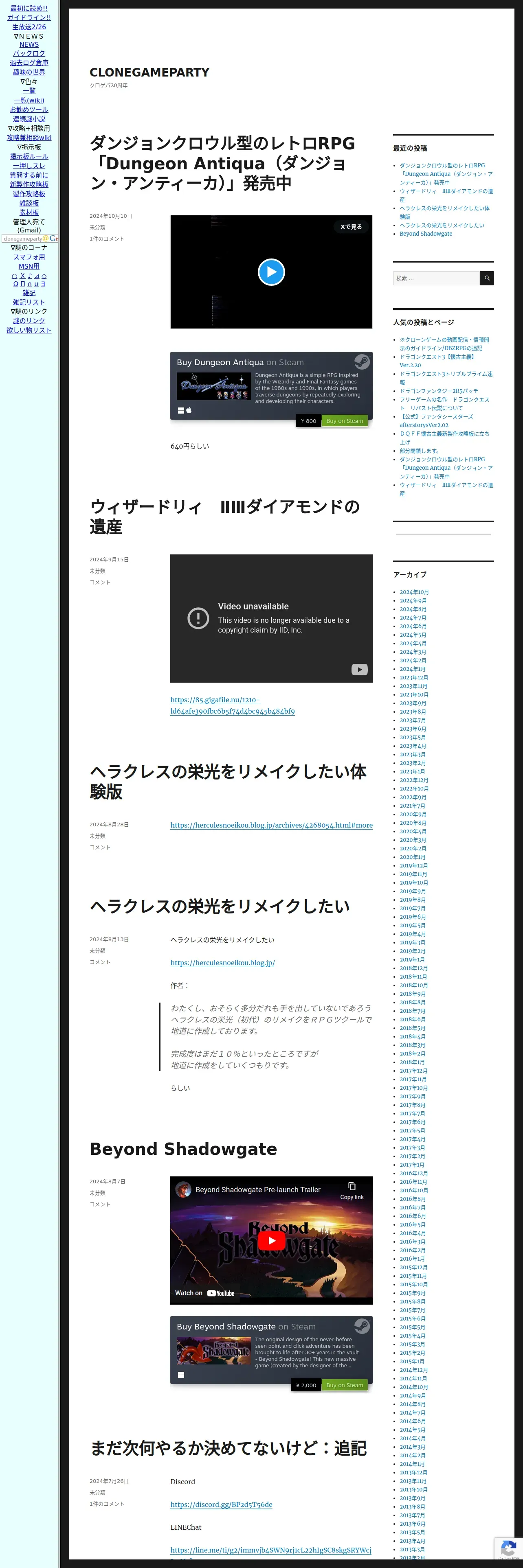Image resolution: width=523 pixels, height=1568 pixels.
Task: Click the channel avatar on Shadowgate trailer
Action: tap(183, 1189)
